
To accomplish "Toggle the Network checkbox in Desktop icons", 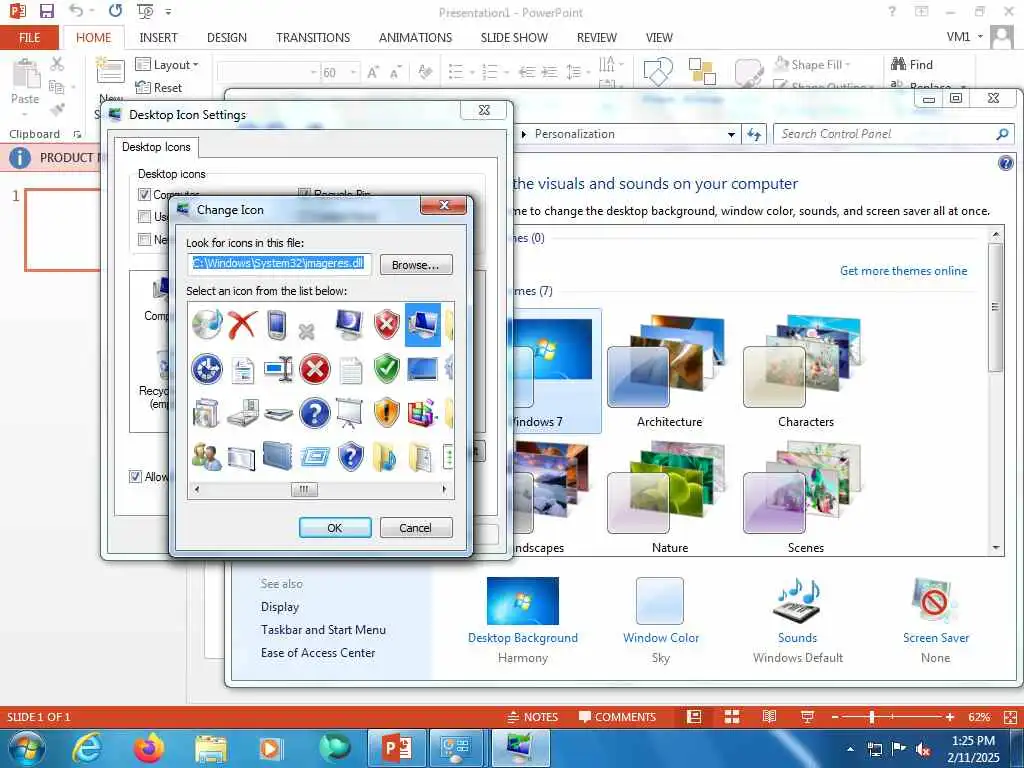I will [144, 239].
